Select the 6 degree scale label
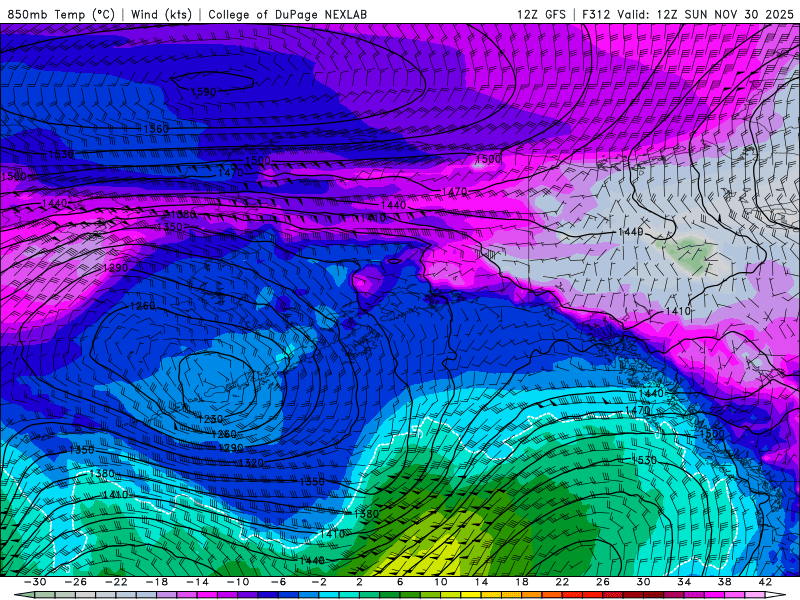The height and width of the screenshot is (600, 800). point(400,582)
